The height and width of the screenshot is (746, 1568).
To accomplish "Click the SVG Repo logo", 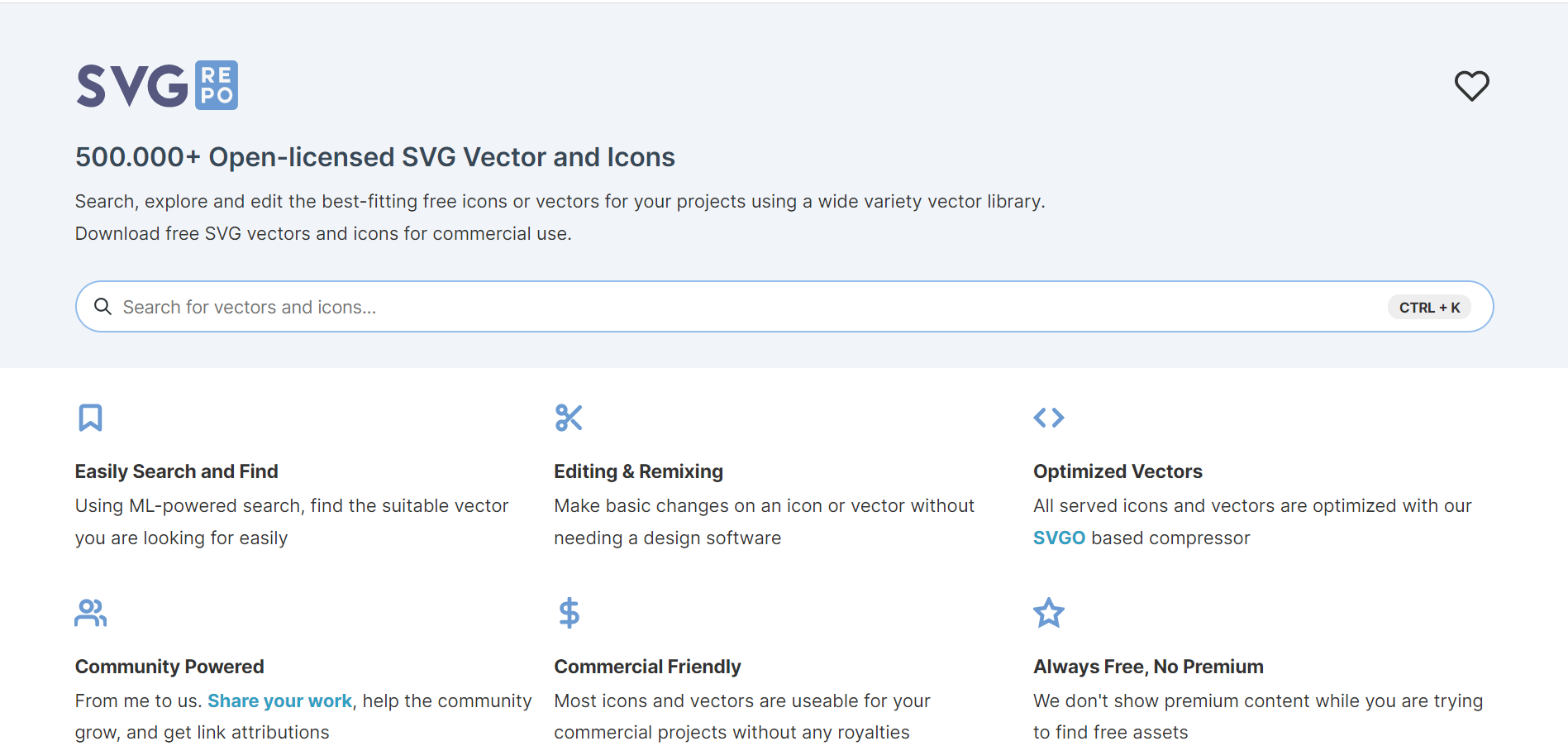I will pyautogui.click(x=157, y=85).
